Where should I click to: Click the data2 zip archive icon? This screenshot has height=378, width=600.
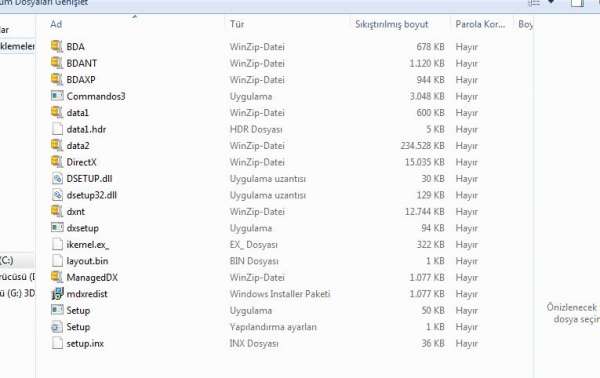pos(57,145)
